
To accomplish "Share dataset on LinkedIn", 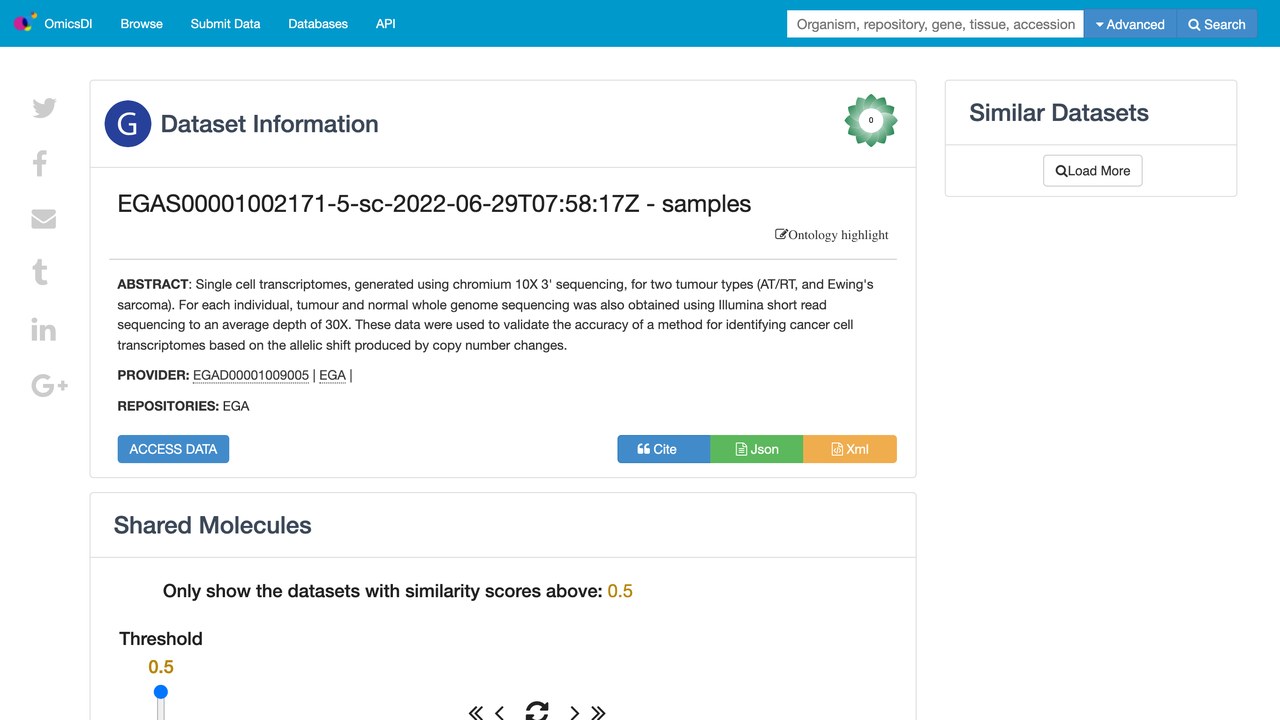I will pyautogui.click(x=44, y=329).
